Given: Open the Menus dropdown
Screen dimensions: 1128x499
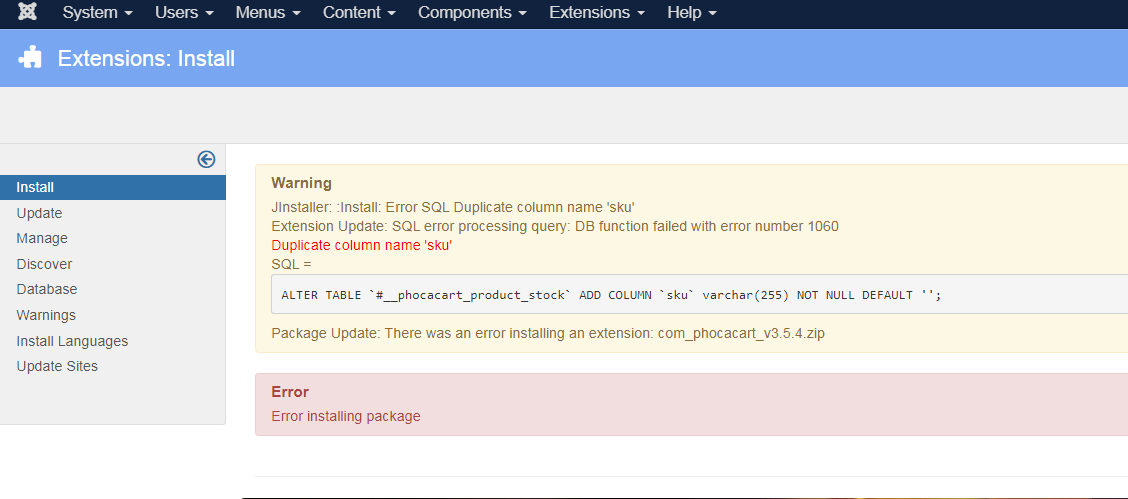Looking at the screenshot, I should point(268,13).
